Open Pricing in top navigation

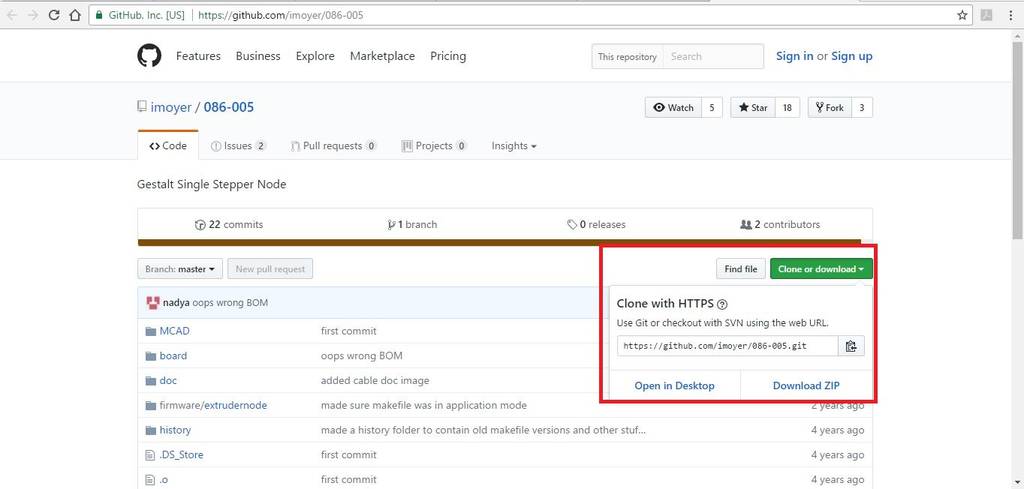(448, 56)
